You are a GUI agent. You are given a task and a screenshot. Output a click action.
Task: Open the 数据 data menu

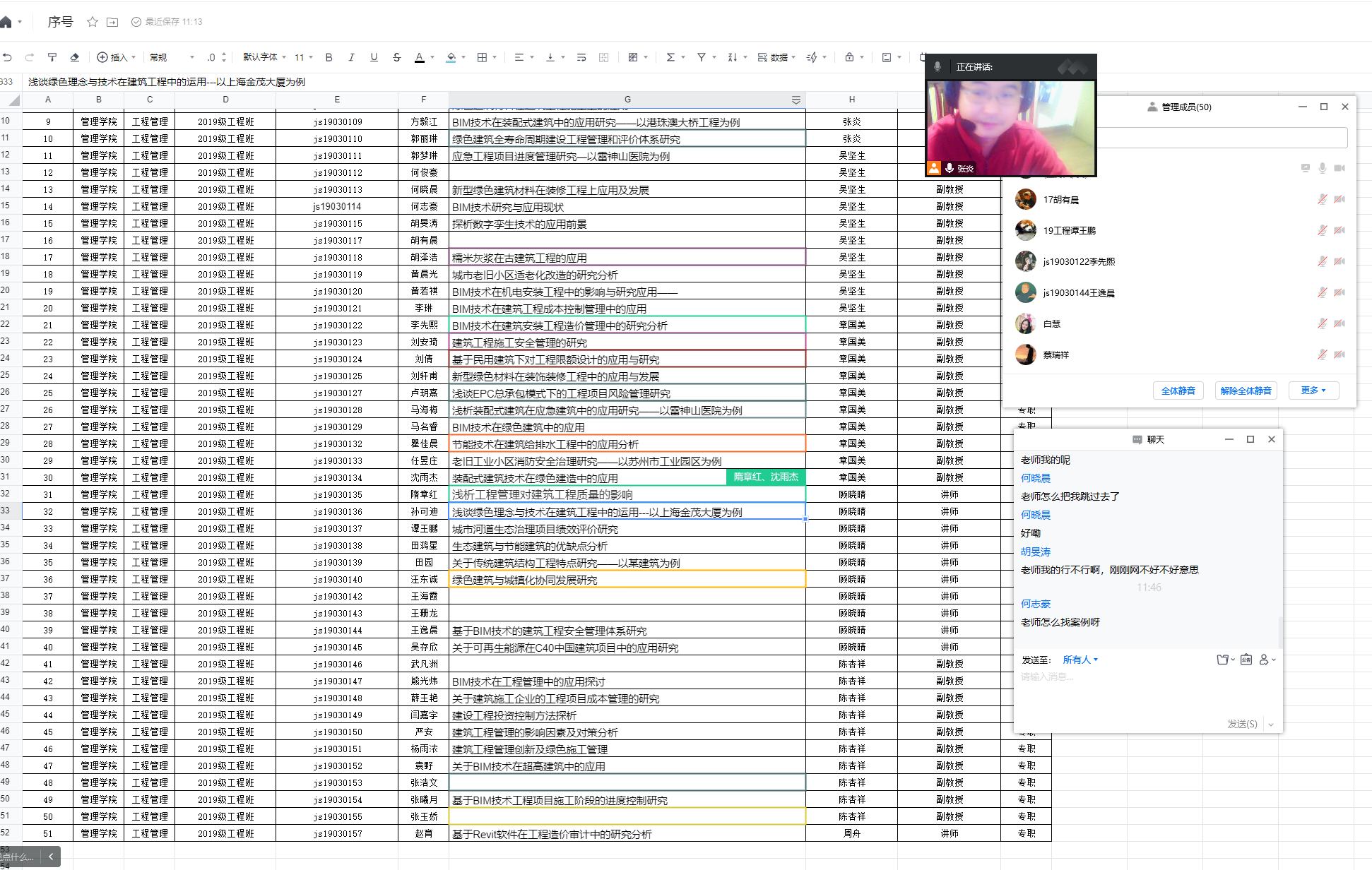tap(776, 57)
